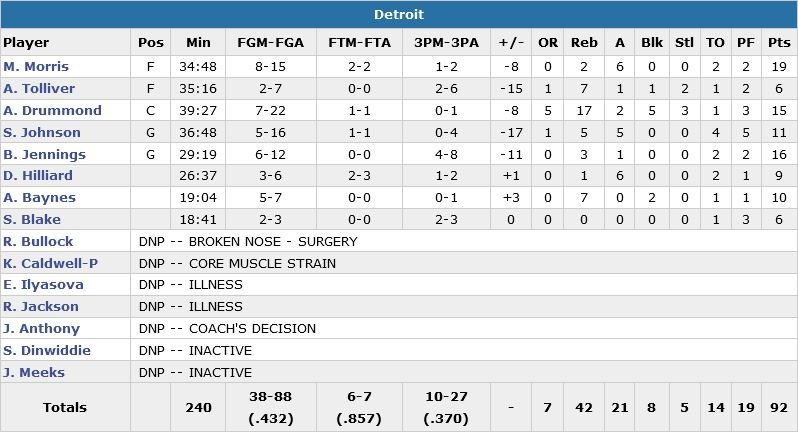Click S. Dinwiddie's name

pyautogui.click(x=47, y=351)
